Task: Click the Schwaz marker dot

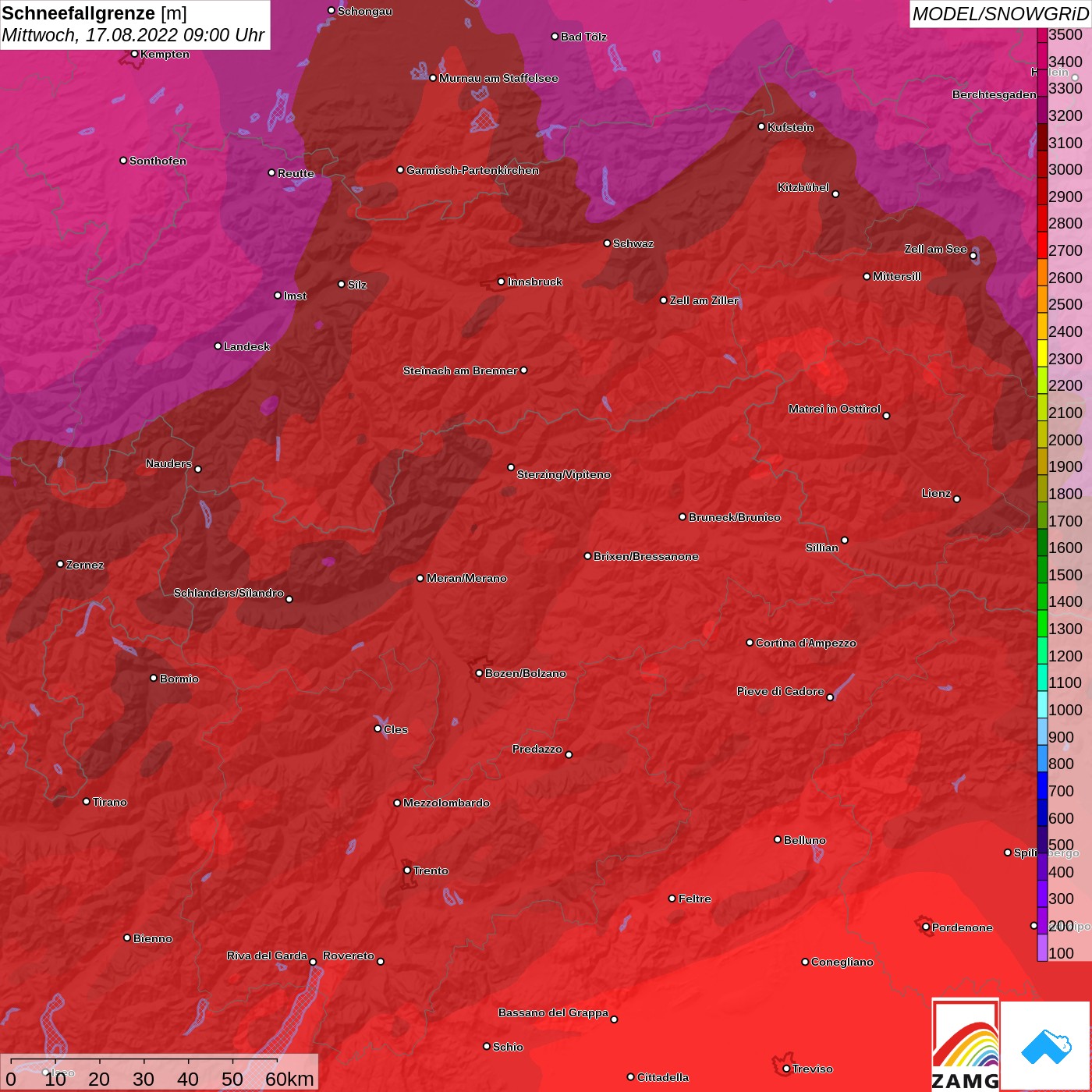Action: click(607, 243)
